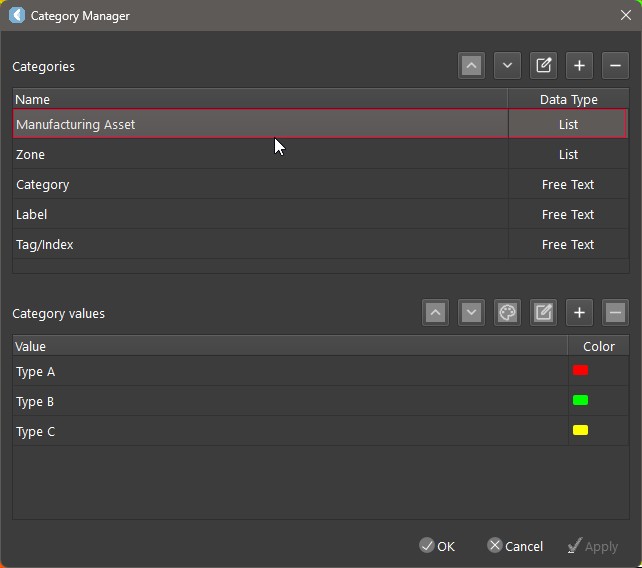Move category value down arrow

471,313
